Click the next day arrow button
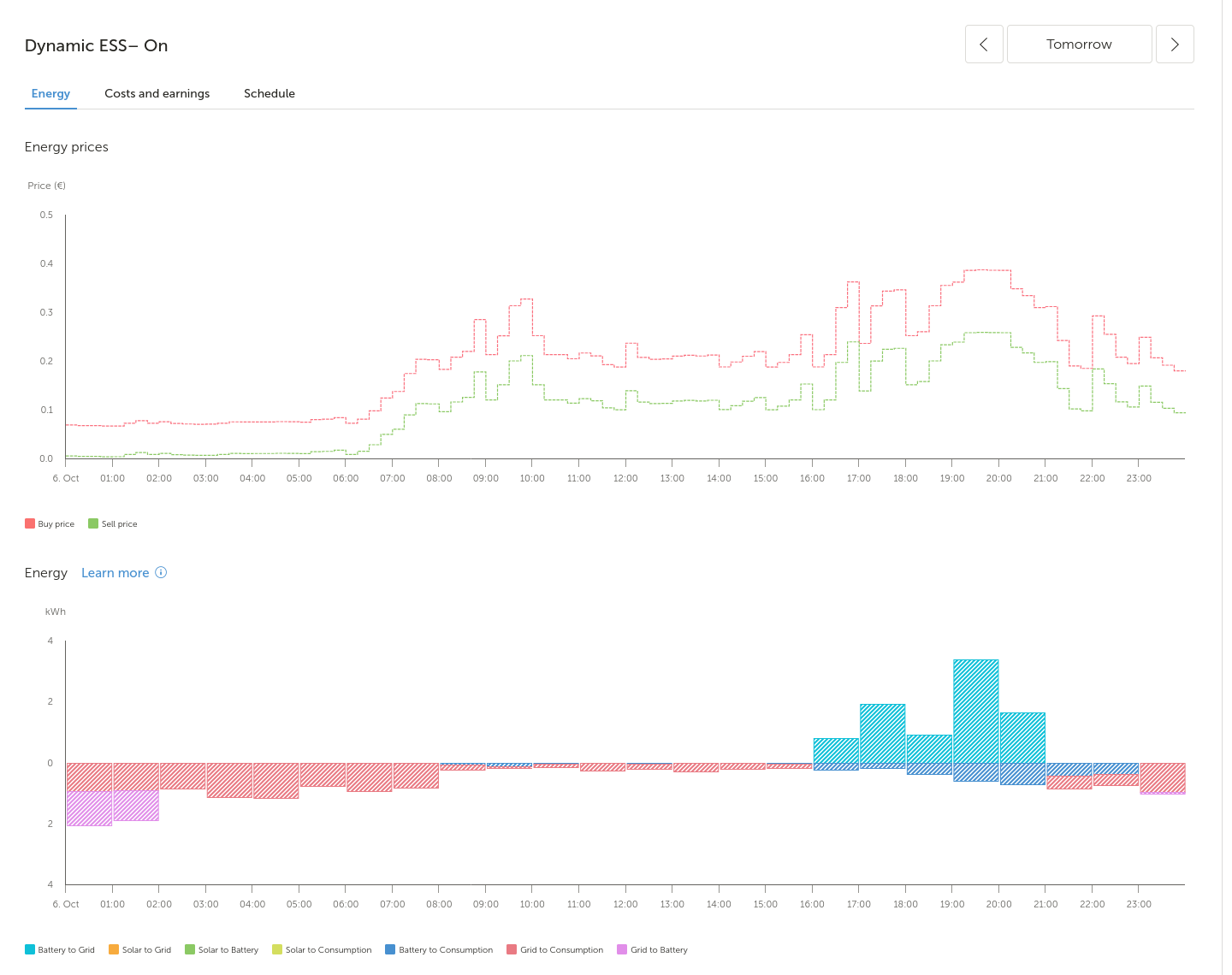Viewport: 1232px width, 975px height. click(x=1175, y=44)
